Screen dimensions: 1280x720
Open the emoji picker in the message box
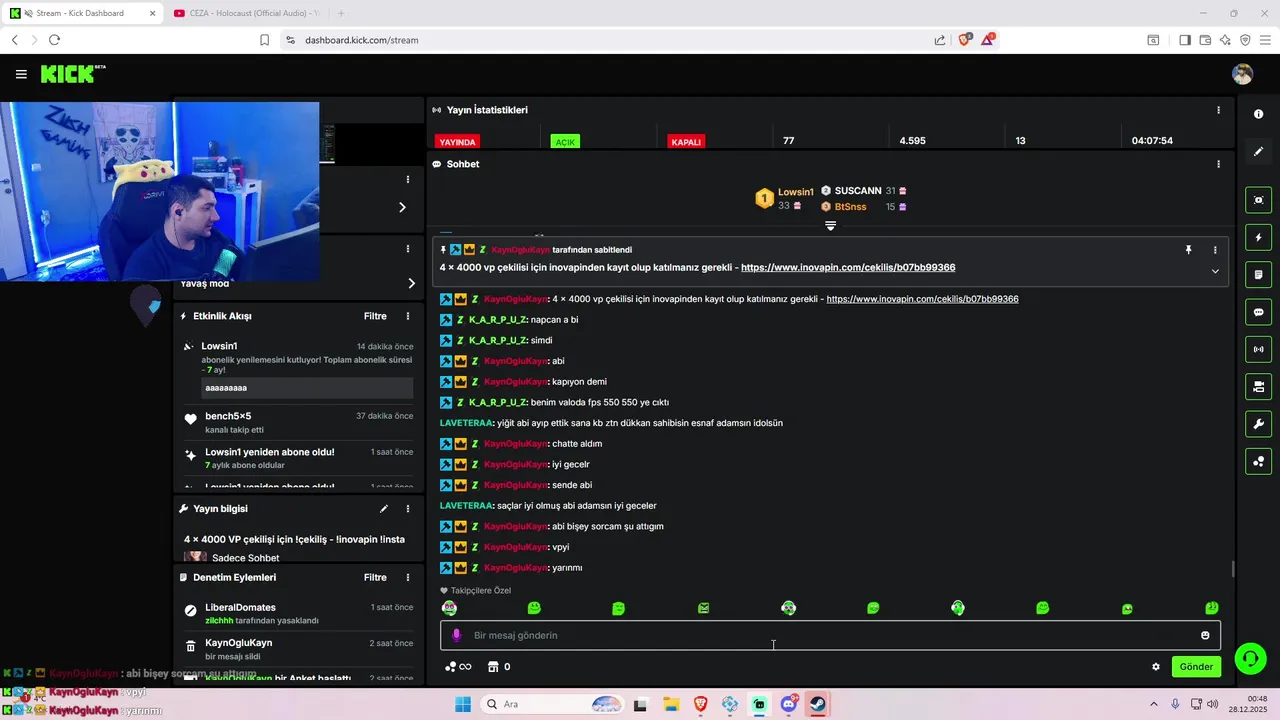(x=1205, y=635)
